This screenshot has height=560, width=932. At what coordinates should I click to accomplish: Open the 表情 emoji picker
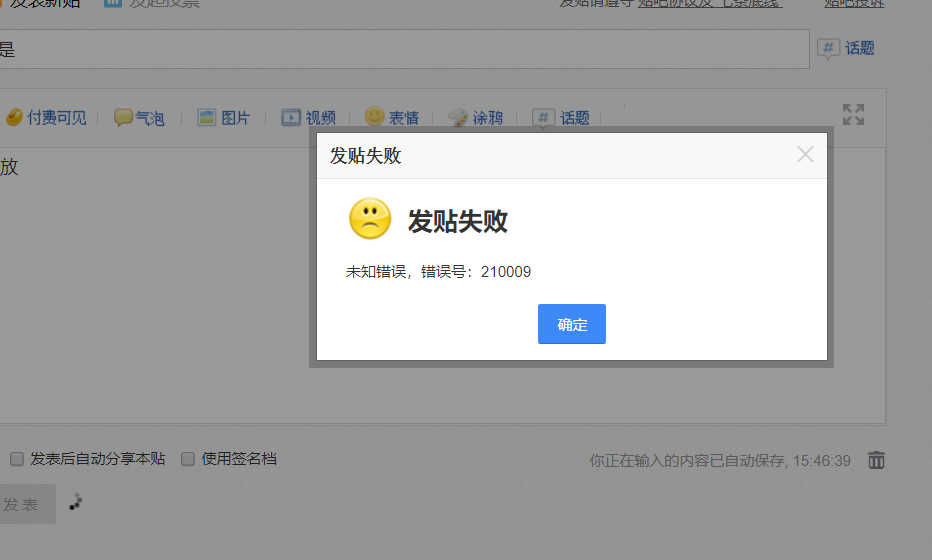(x=392, y=117)
